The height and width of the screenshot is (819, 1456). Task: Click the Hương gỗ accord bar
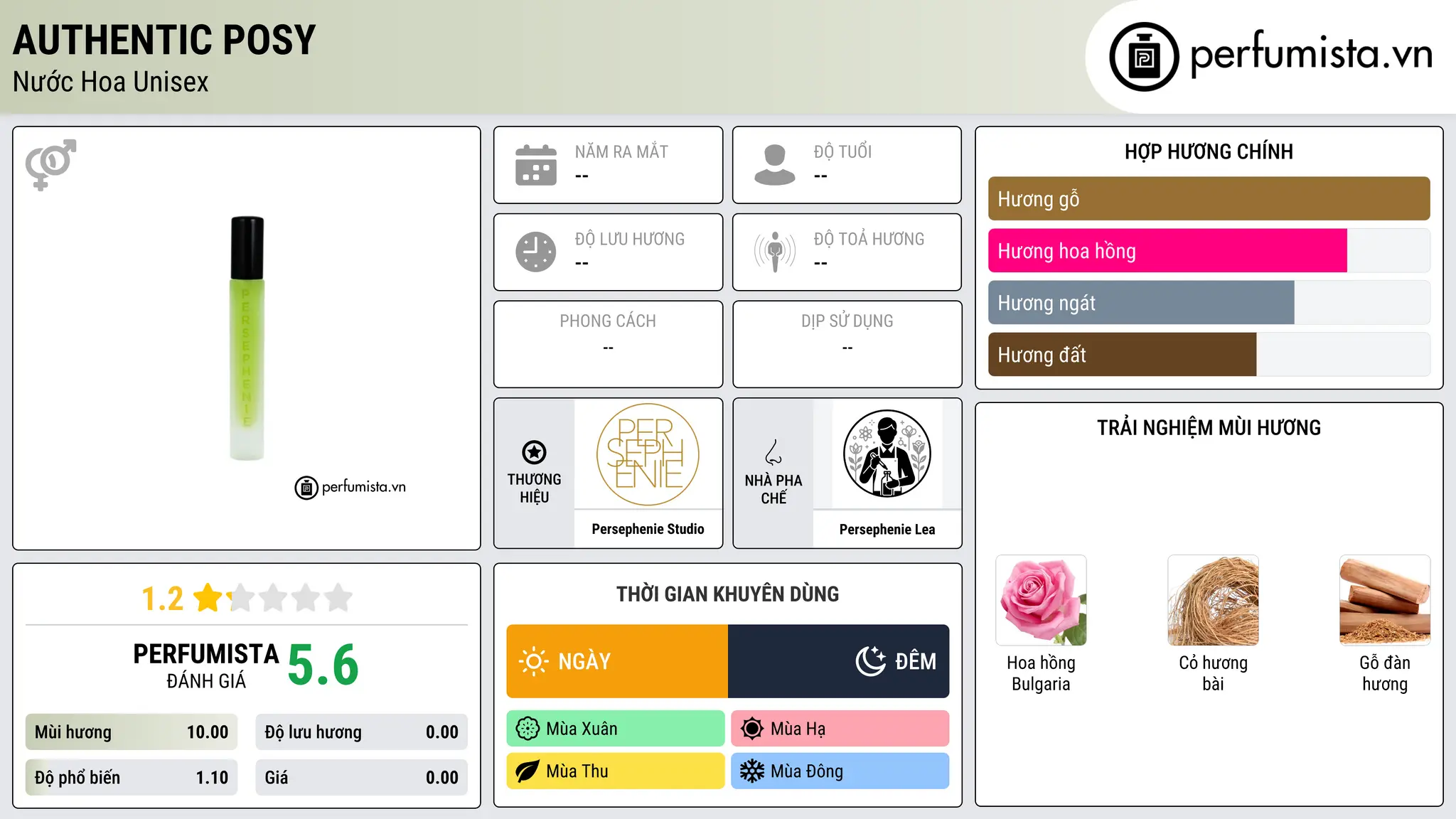[1209, 199]
